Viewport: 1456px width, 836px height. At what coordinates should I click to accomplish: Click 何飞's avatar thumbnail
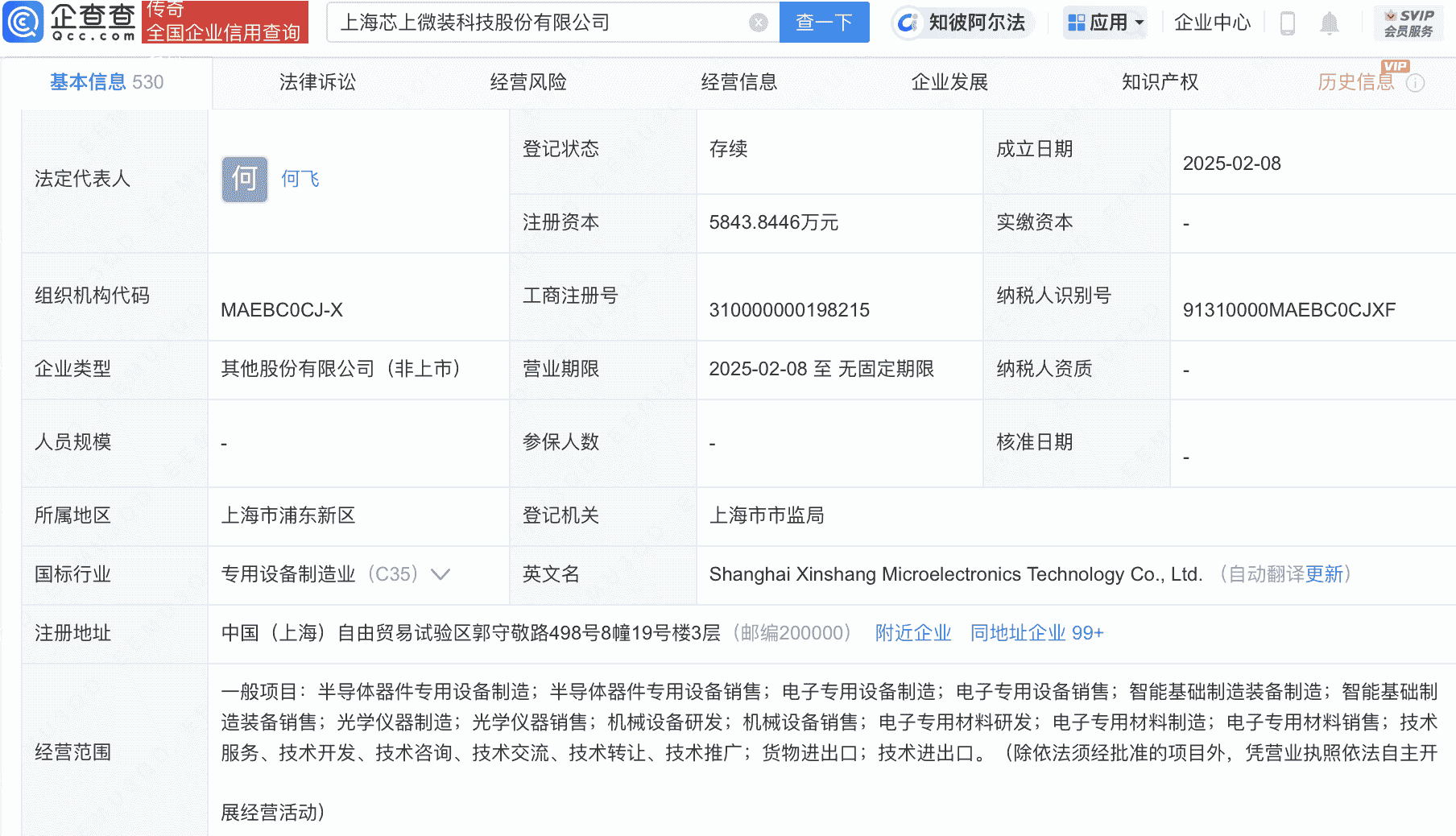pos(243,179)
